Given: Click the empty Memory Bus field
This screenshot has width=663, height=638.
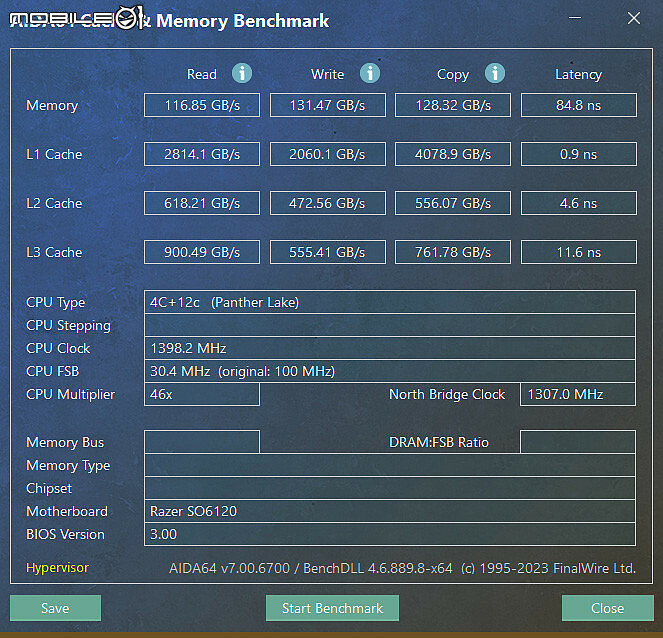Looking at the screenshot, I should (x=202, y=442).
